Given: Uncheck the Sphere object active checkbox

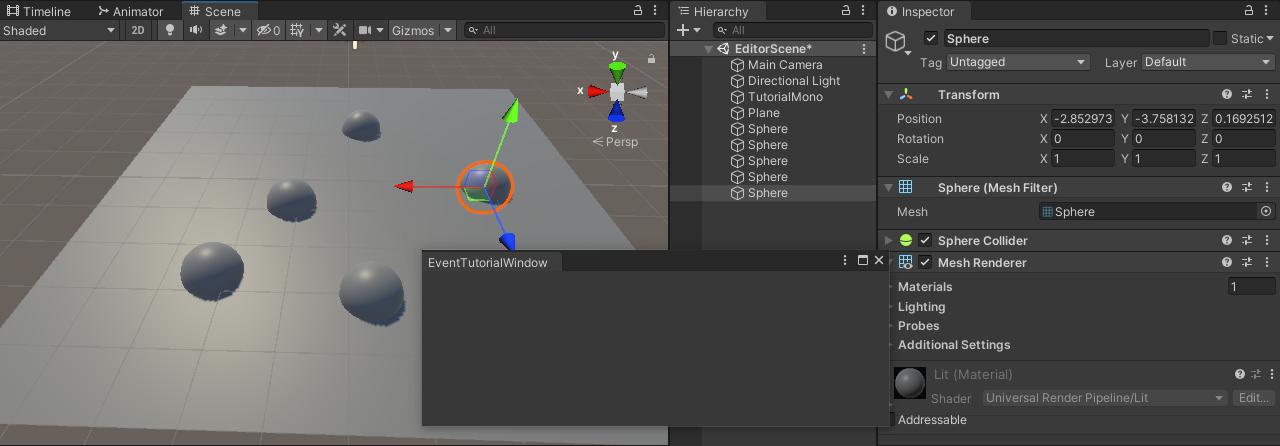Looking at the screenshot, I should tap(932, 38).
